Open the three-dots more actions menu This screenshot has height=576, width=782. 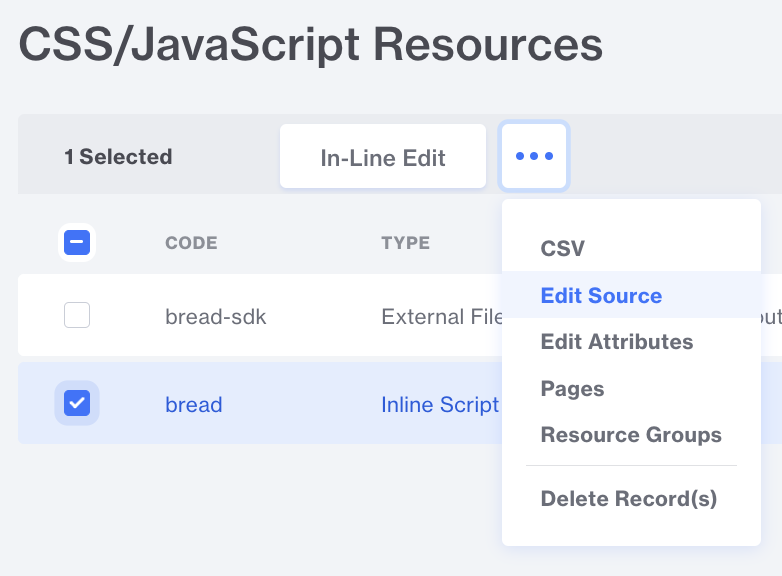(x=534, y=157)
